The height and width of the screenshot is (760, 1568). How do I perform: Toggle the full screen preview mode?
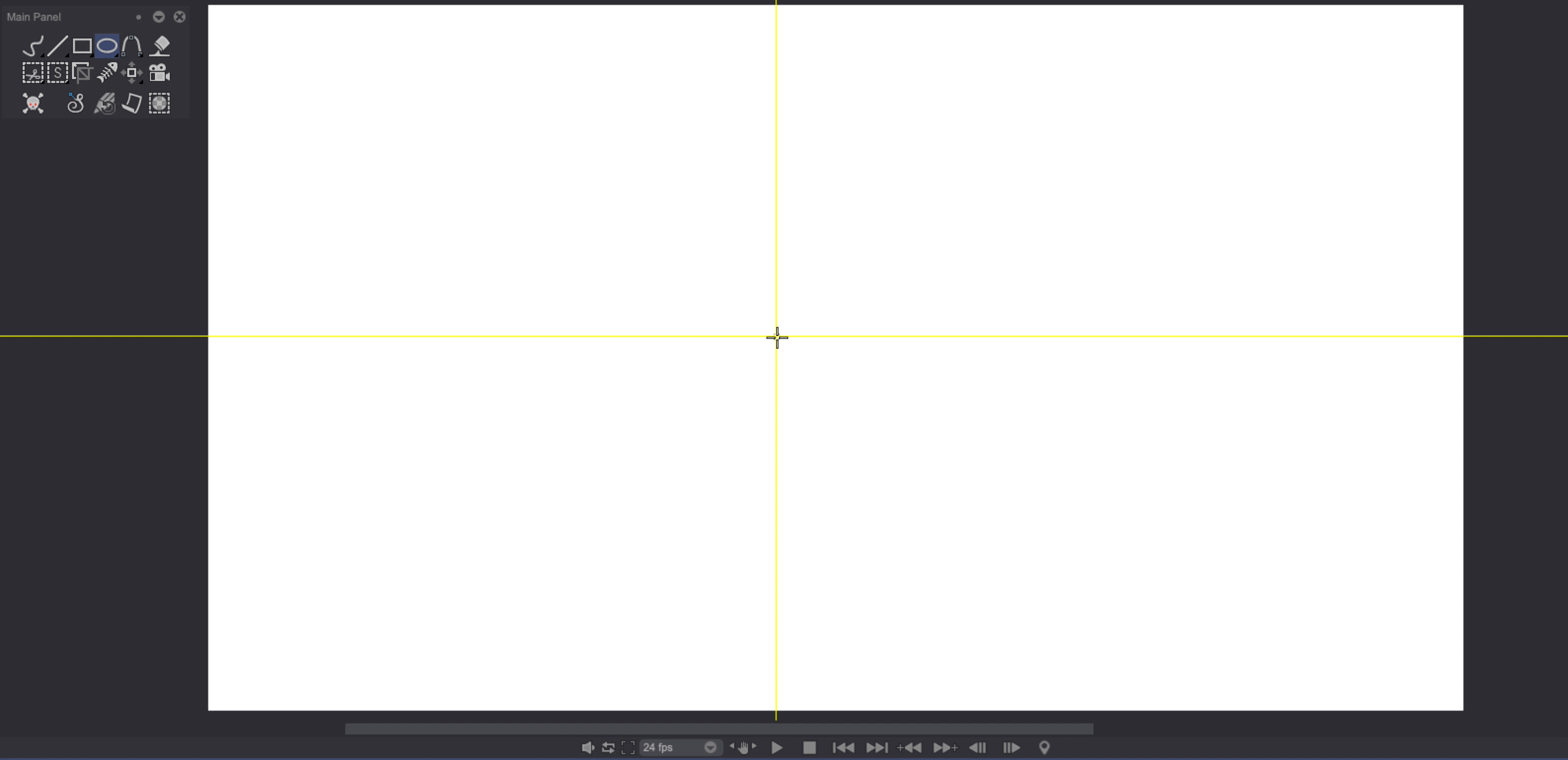click(628, 747)
